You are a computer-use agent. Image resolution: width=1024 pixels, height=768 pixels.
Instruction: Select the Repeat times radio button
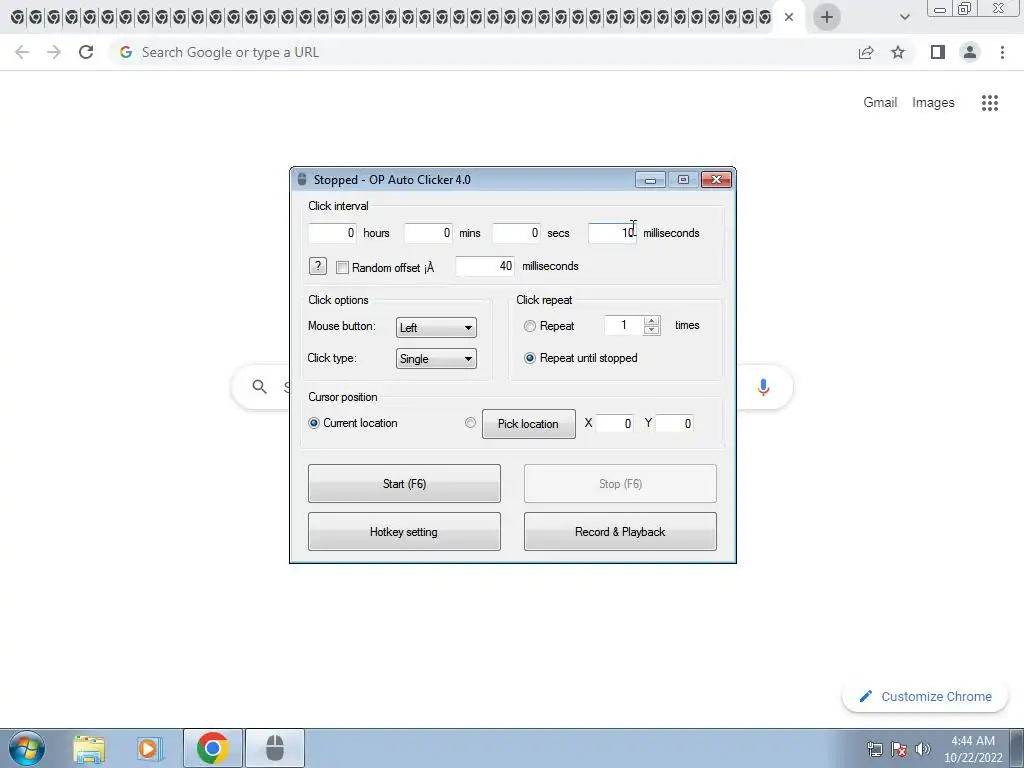(x=530, y=326)
